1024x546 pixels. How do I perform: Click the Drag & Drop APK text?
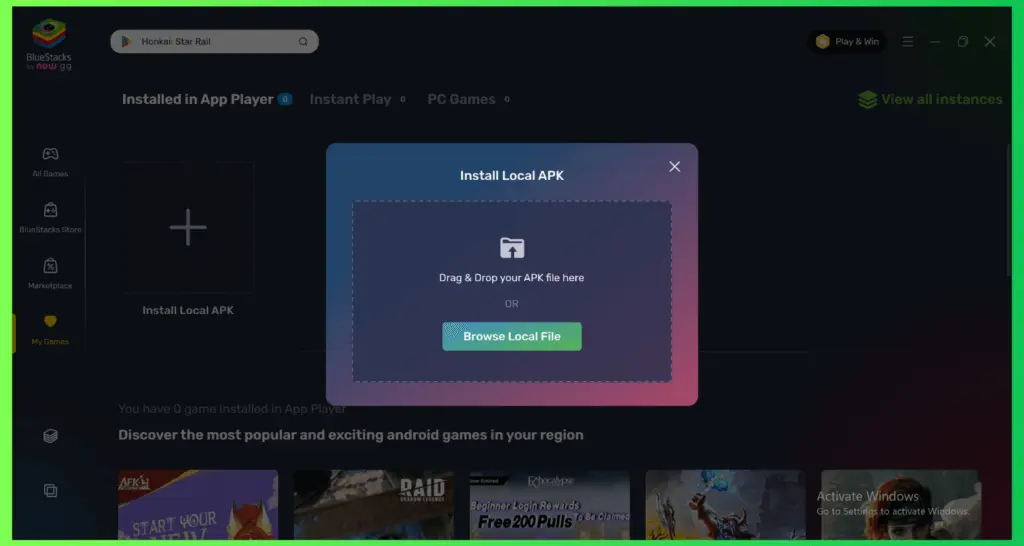tap(511, 278)
